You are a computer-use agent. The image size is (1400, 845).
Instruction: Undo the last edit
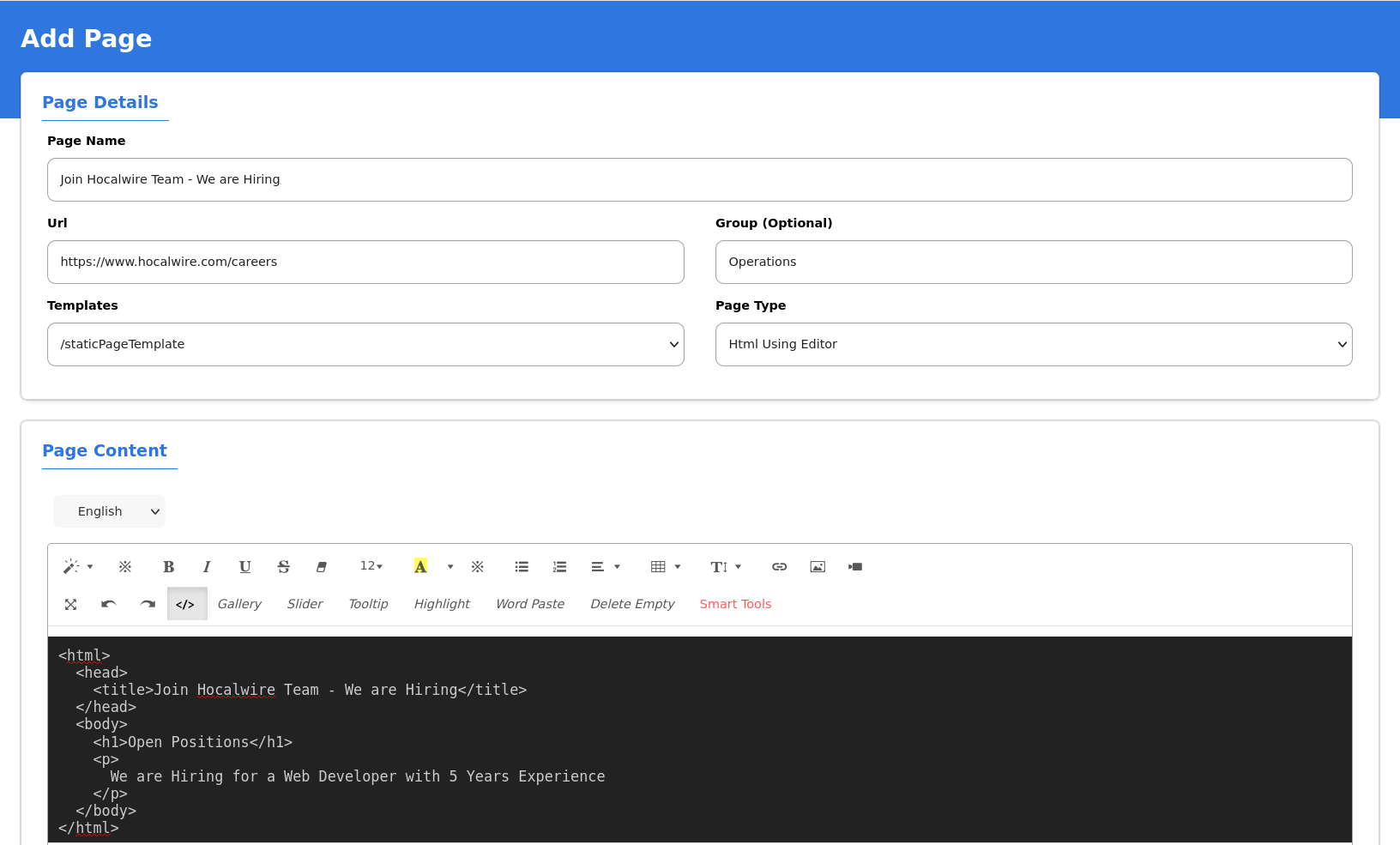[x=109, y=605]
